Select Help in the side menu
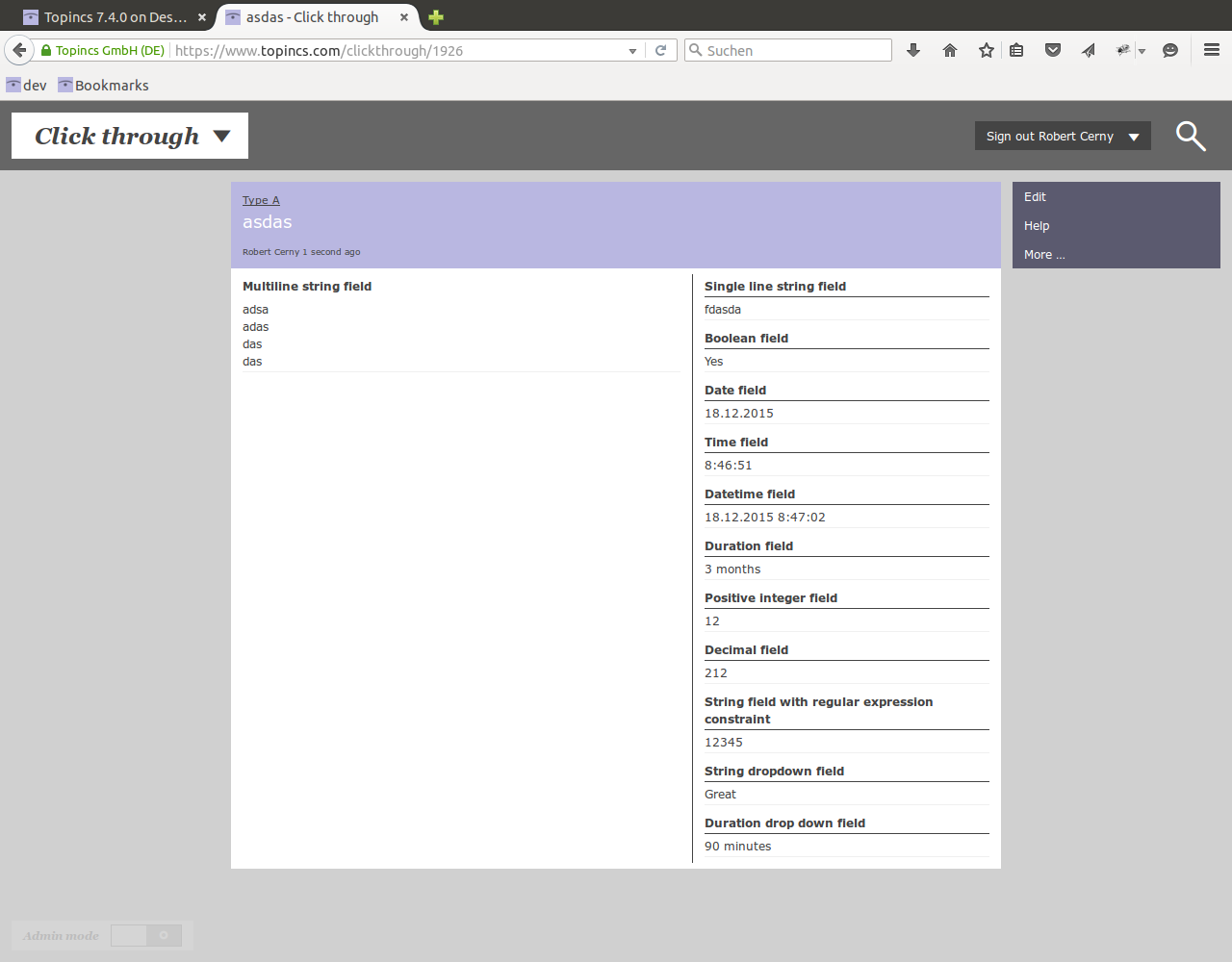The width and height of the screenshot is (1232, 962). 1037,226
